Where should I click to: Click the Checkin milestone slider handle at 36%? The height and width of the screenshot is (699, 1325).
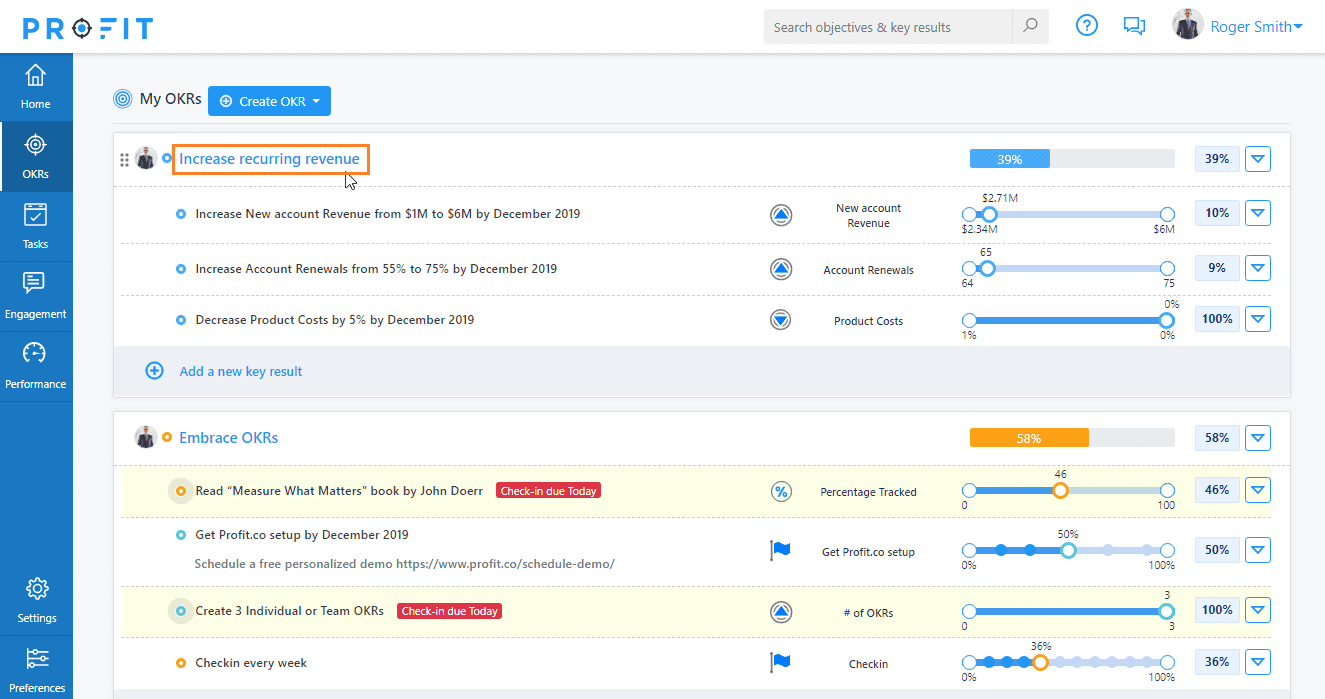pyautogui.click(x=1040, y=662)
